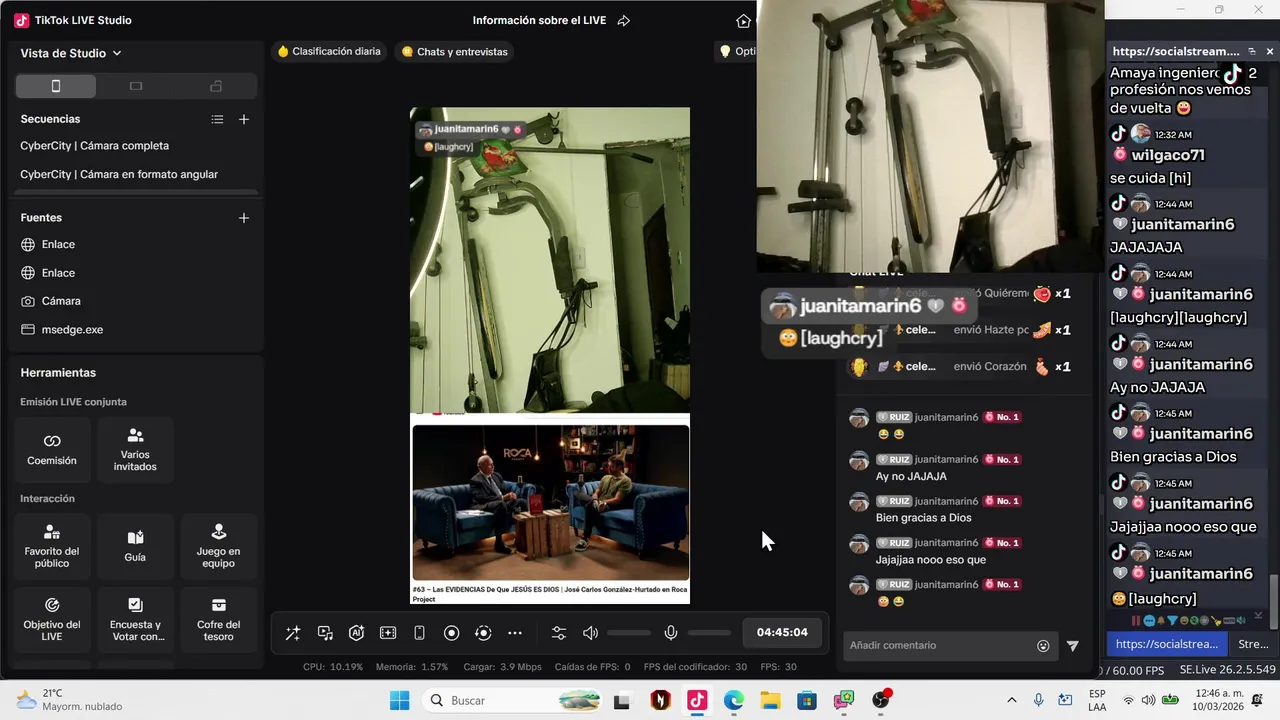Open the weather widget showing 21°C
Image resolution: width=1280 pixels, height=720 pixels.
point(69,700)
